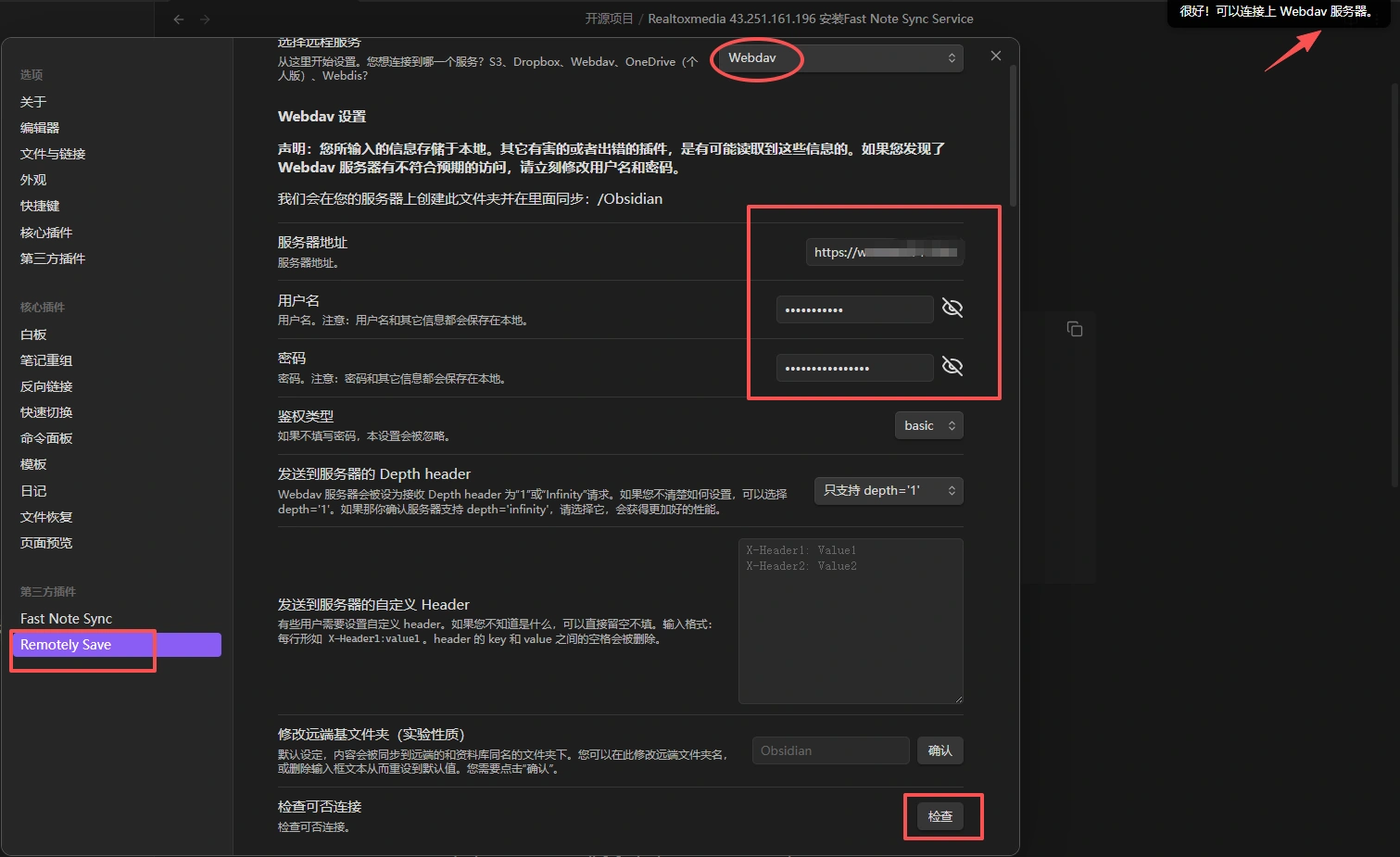Click the back navigation arrow
This screenshot has width=1400, height=857.
tap(179, 19)
